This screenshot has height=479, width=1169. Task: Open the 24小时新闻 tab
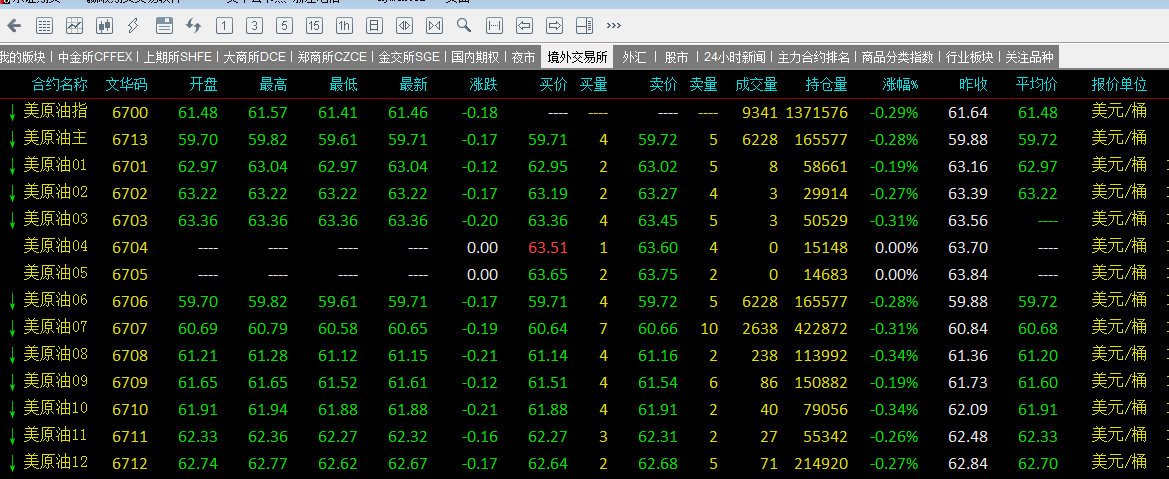pos(734,57)
